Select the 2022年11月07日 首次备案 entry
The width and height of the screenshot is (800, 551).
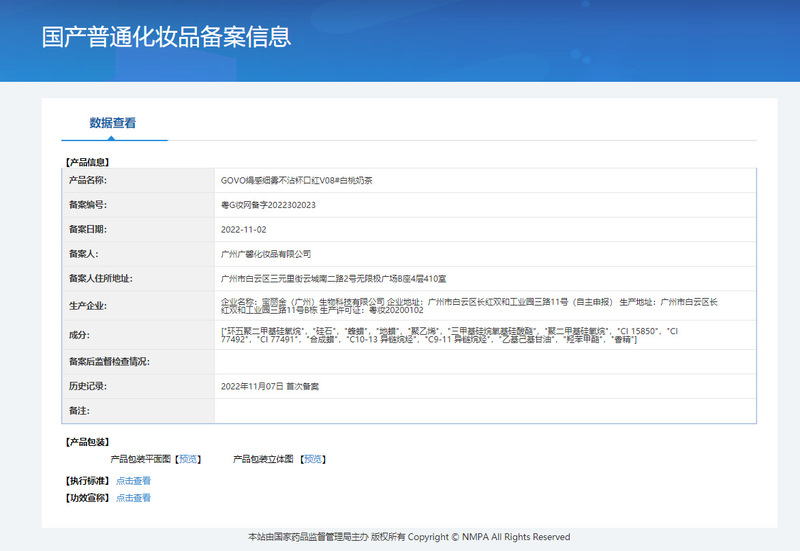(x=270, y=386)
